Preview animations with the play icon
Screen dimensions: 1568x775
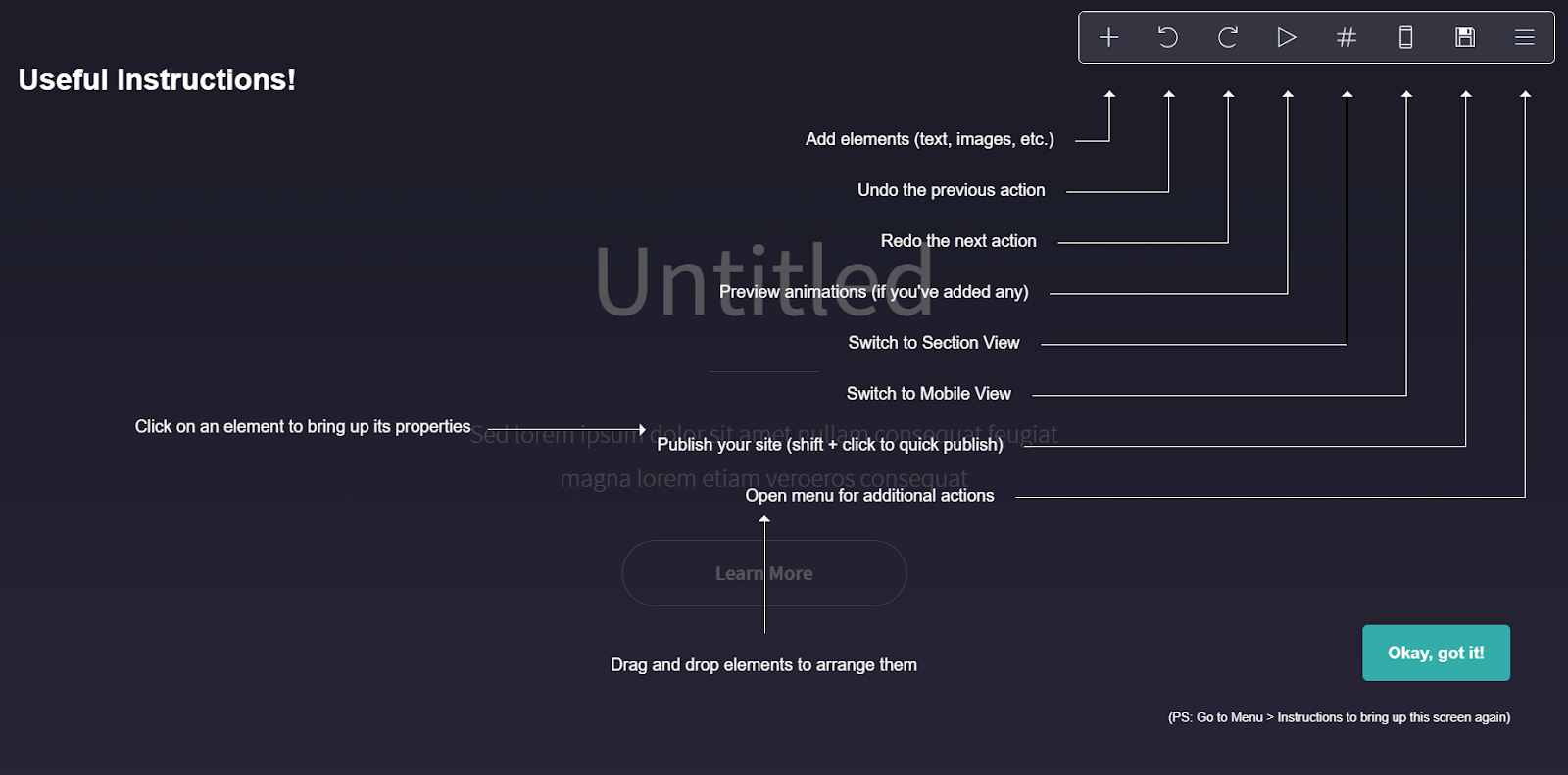tap(1287, 37)
